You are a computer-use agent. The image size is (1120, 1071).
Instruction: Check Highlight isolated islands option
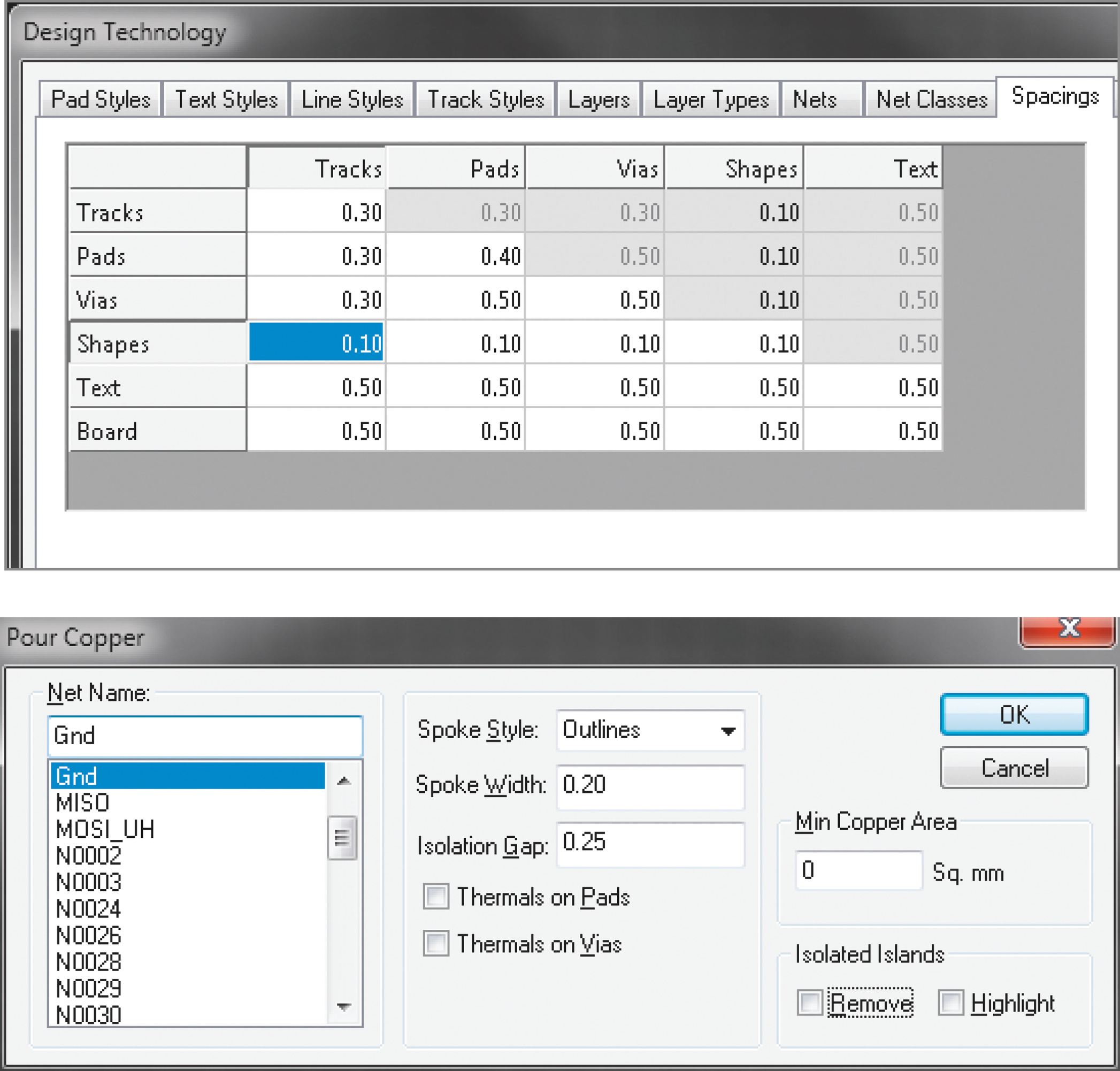[x=951, y=1003]
